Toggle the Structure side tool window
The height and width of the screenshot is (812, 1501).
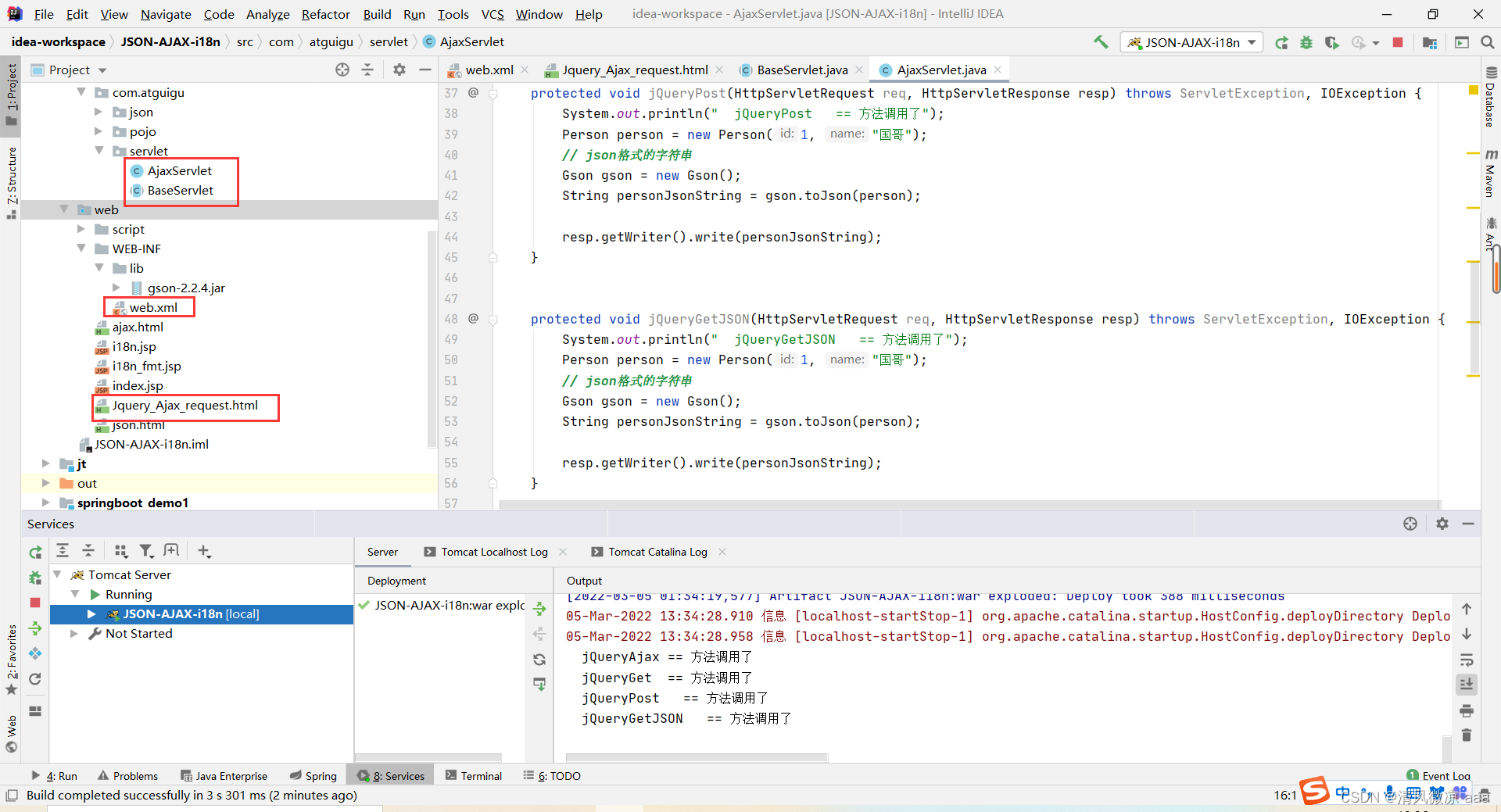pos(12,182)
